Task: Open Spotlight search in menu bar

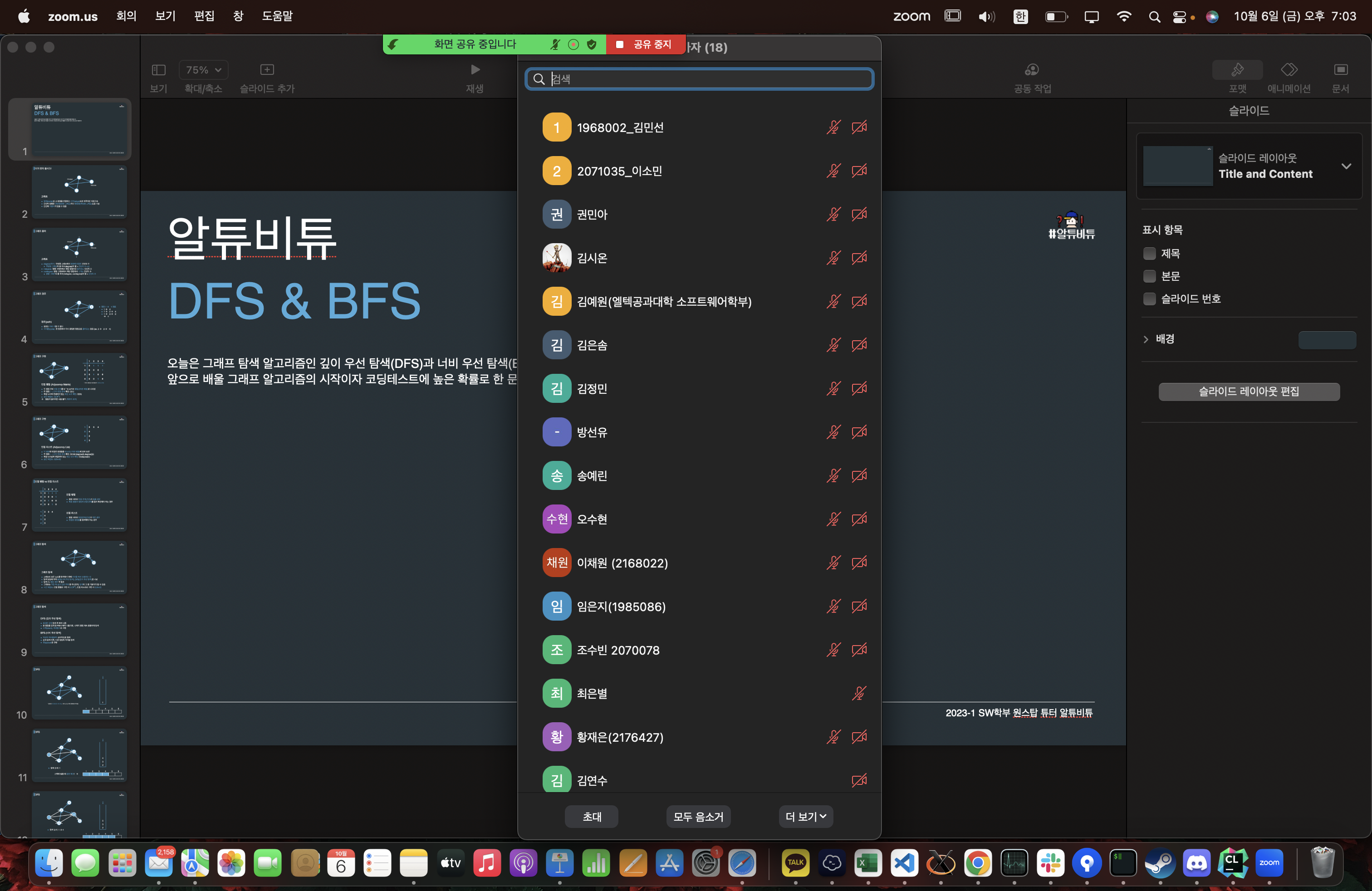Action: point(1154,17)
